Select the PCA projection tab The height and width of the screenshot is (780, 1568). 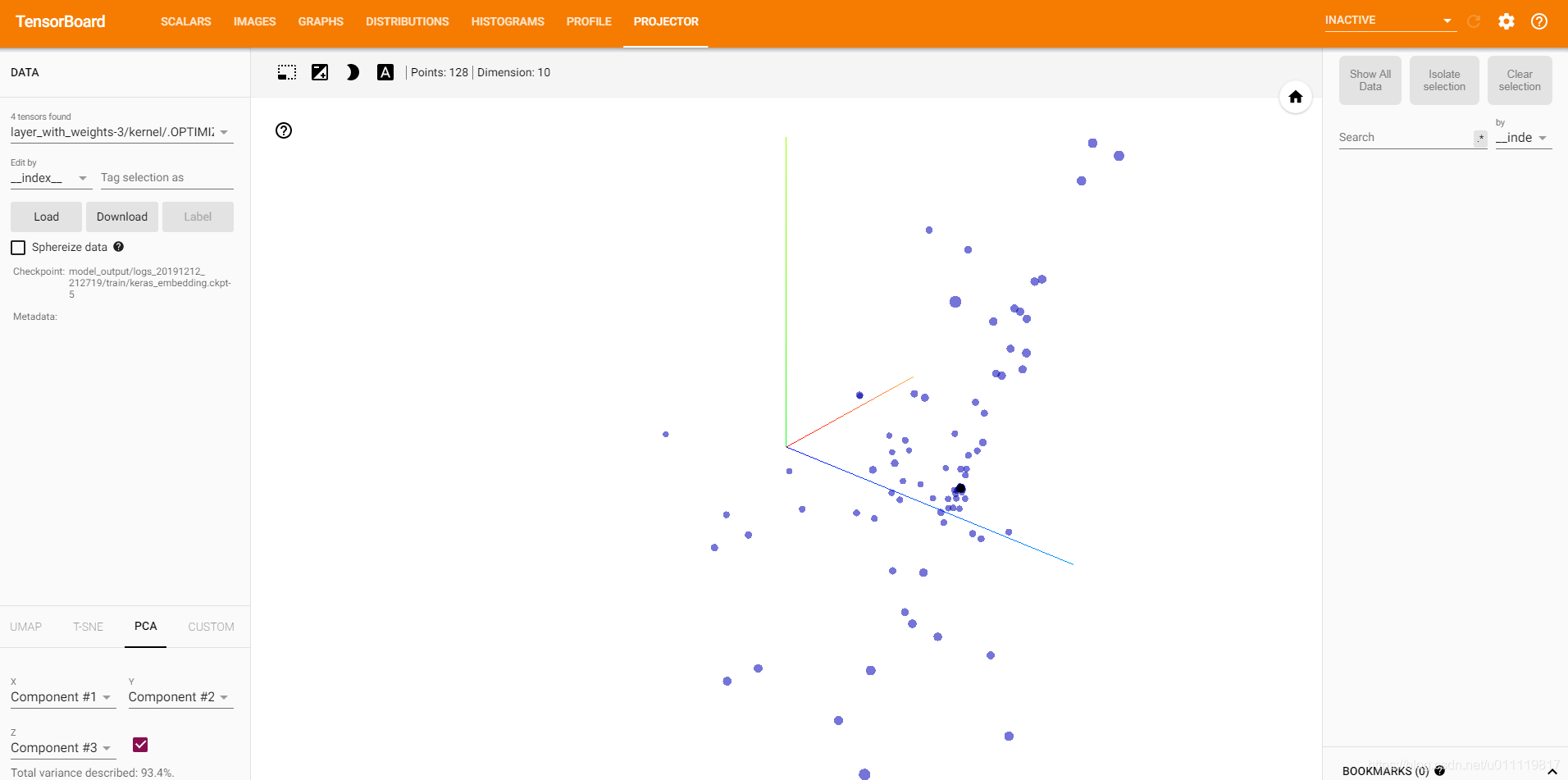click(x=146, y=627)
